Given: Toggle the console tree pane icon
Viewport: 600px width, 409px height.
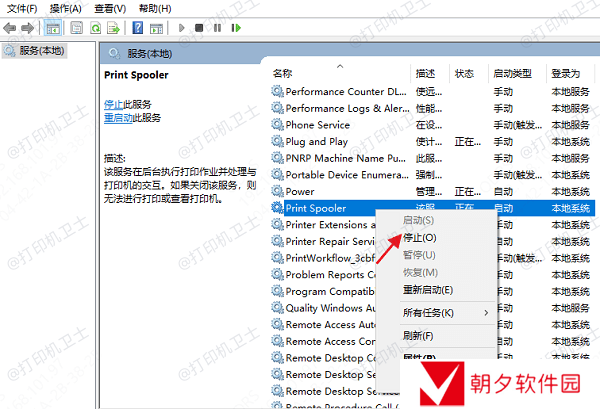Looking at the screenshot, I should tap(53, 28).
